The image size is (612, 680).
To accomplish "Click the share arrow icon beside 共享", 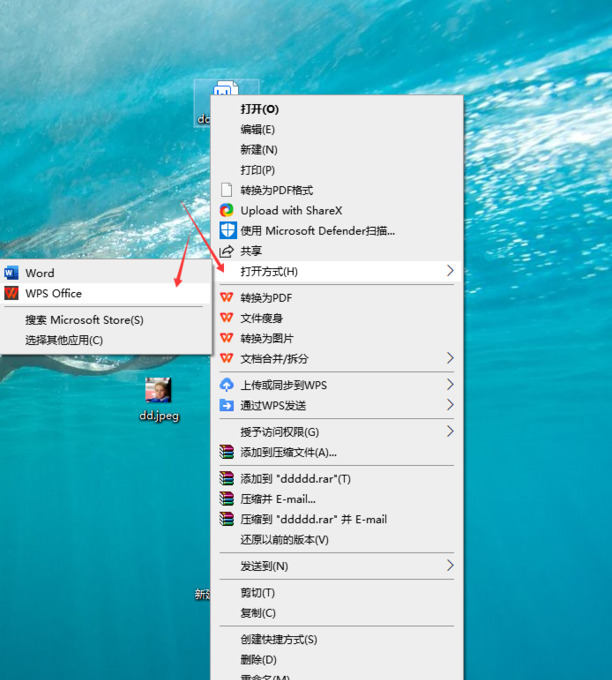I will click(226, 251).
